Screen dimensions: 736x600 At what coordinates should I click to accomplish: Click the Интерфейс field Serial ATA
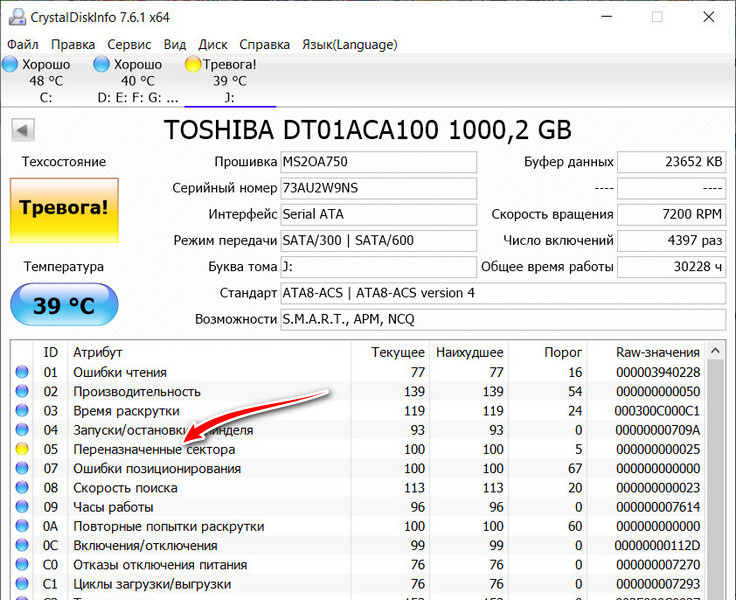pos(378,215)
